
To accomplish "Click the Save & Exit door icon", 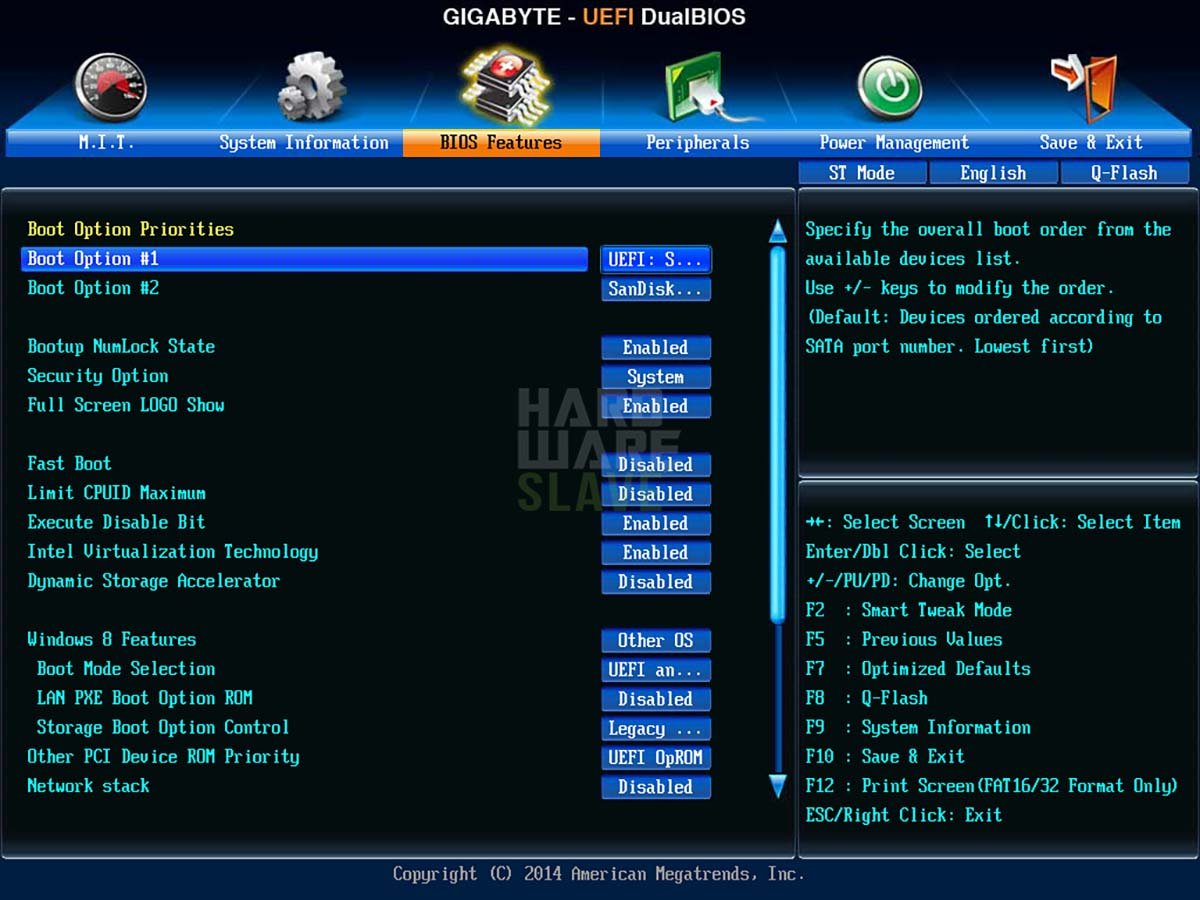I will (1085, 87).
